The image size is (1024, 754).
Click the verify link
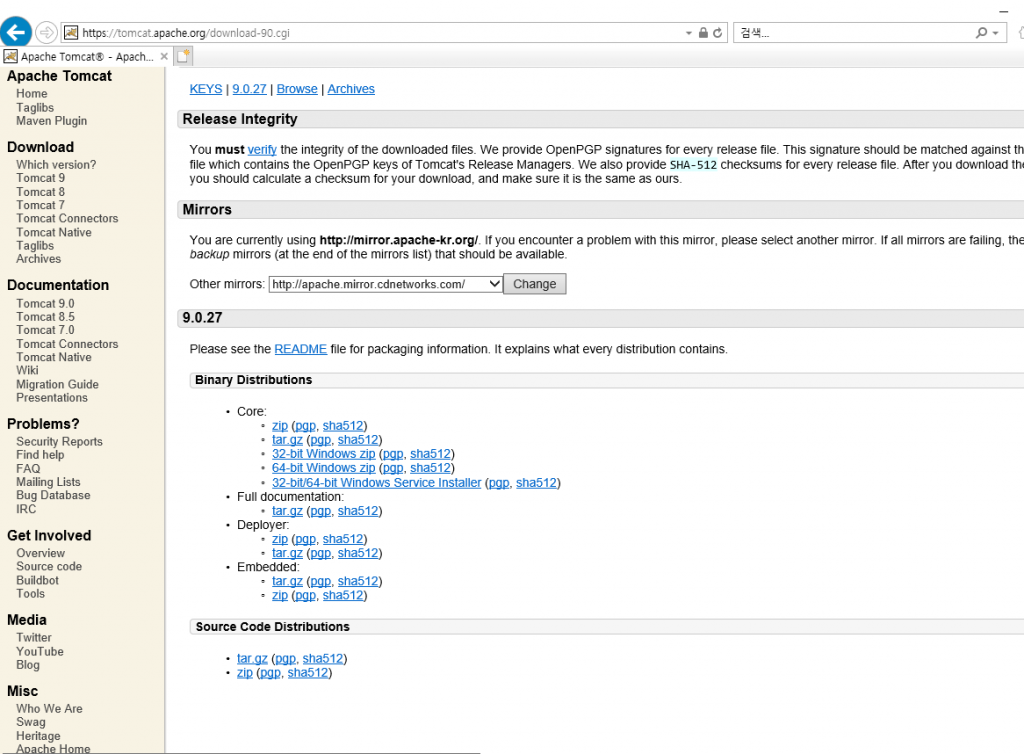tap(262, 149)
